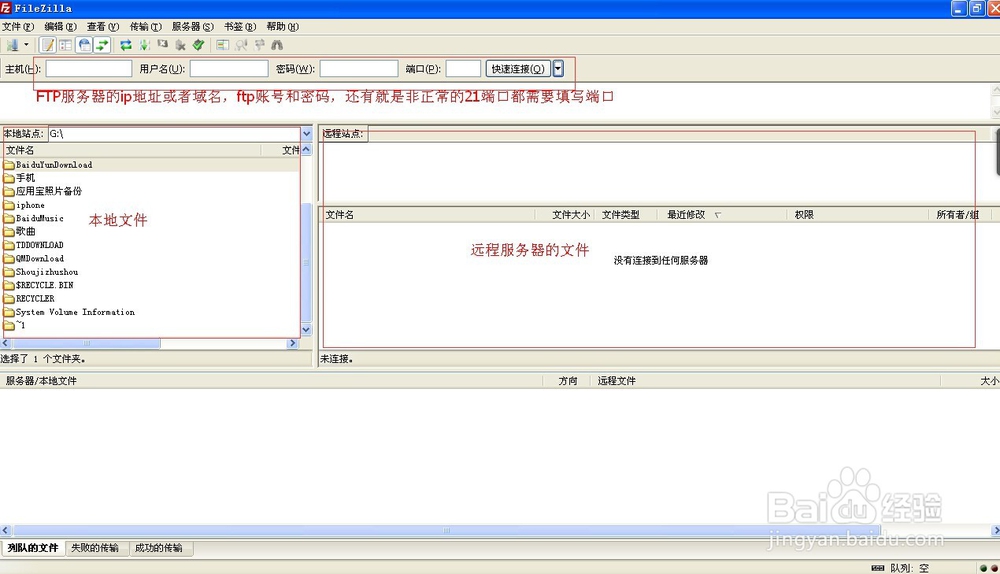Expand the 本地站点 path dropdown
The image size is (1000, 574).
point(307,134)
